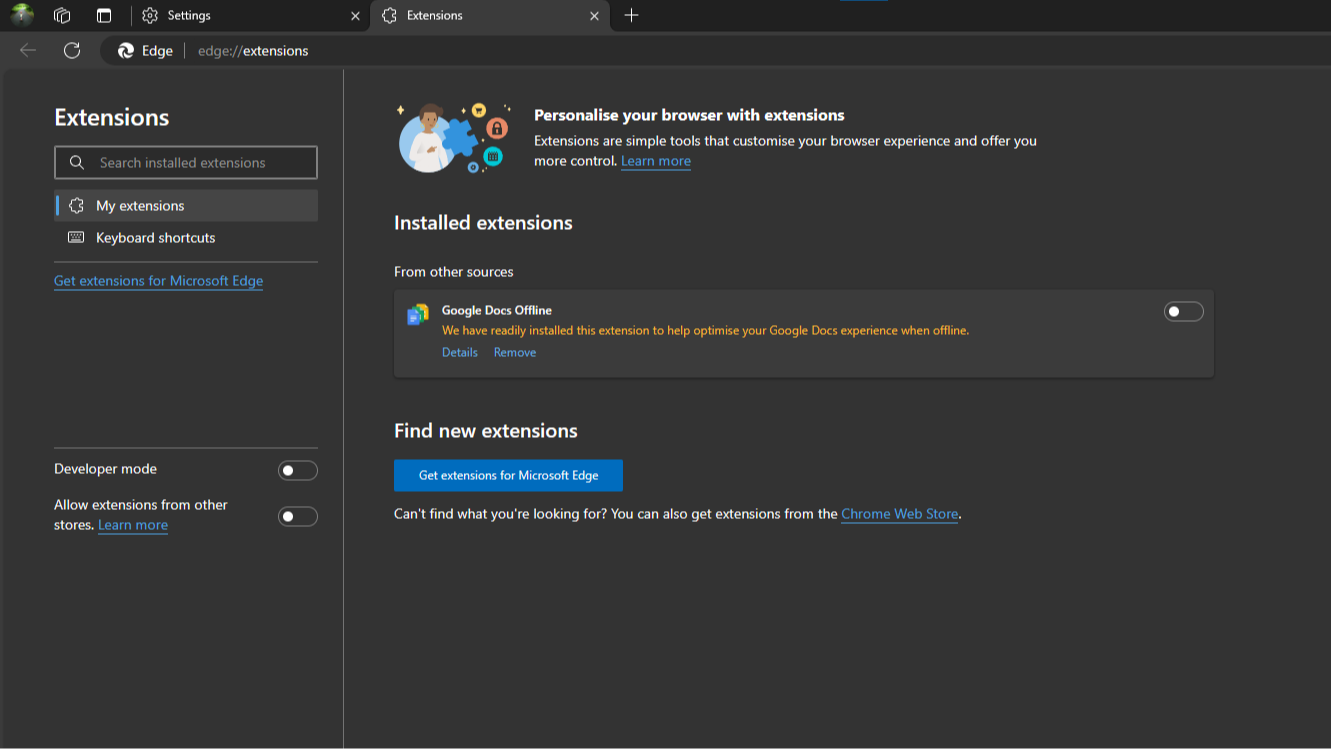The image size is (1331, 749).
Task: Open Get extensions for Microsoft Edge sidebar link
Action: [159, 281]
